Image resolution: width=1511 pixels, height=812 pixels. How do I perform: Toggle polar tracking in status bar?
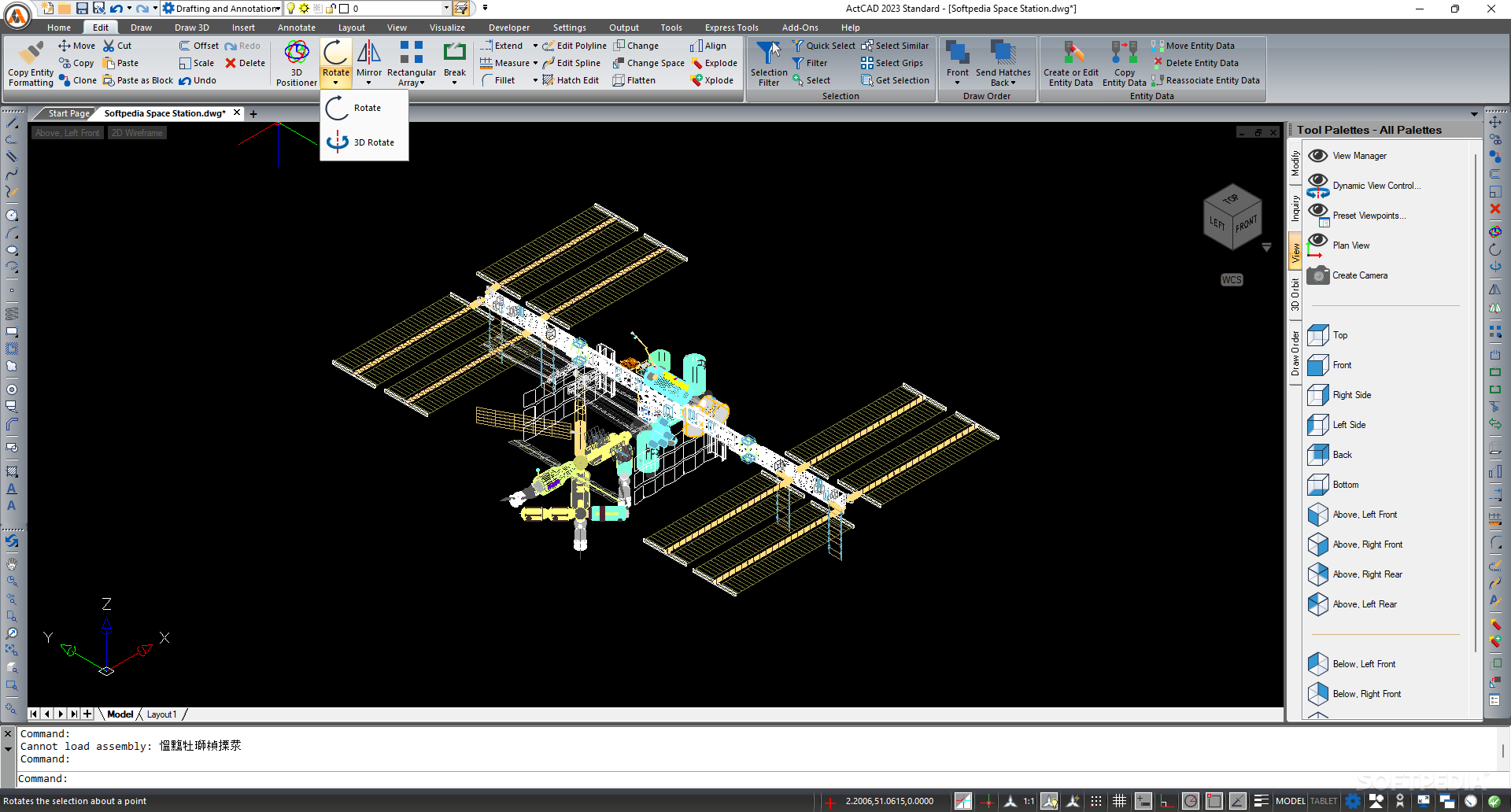[1191, 801]
